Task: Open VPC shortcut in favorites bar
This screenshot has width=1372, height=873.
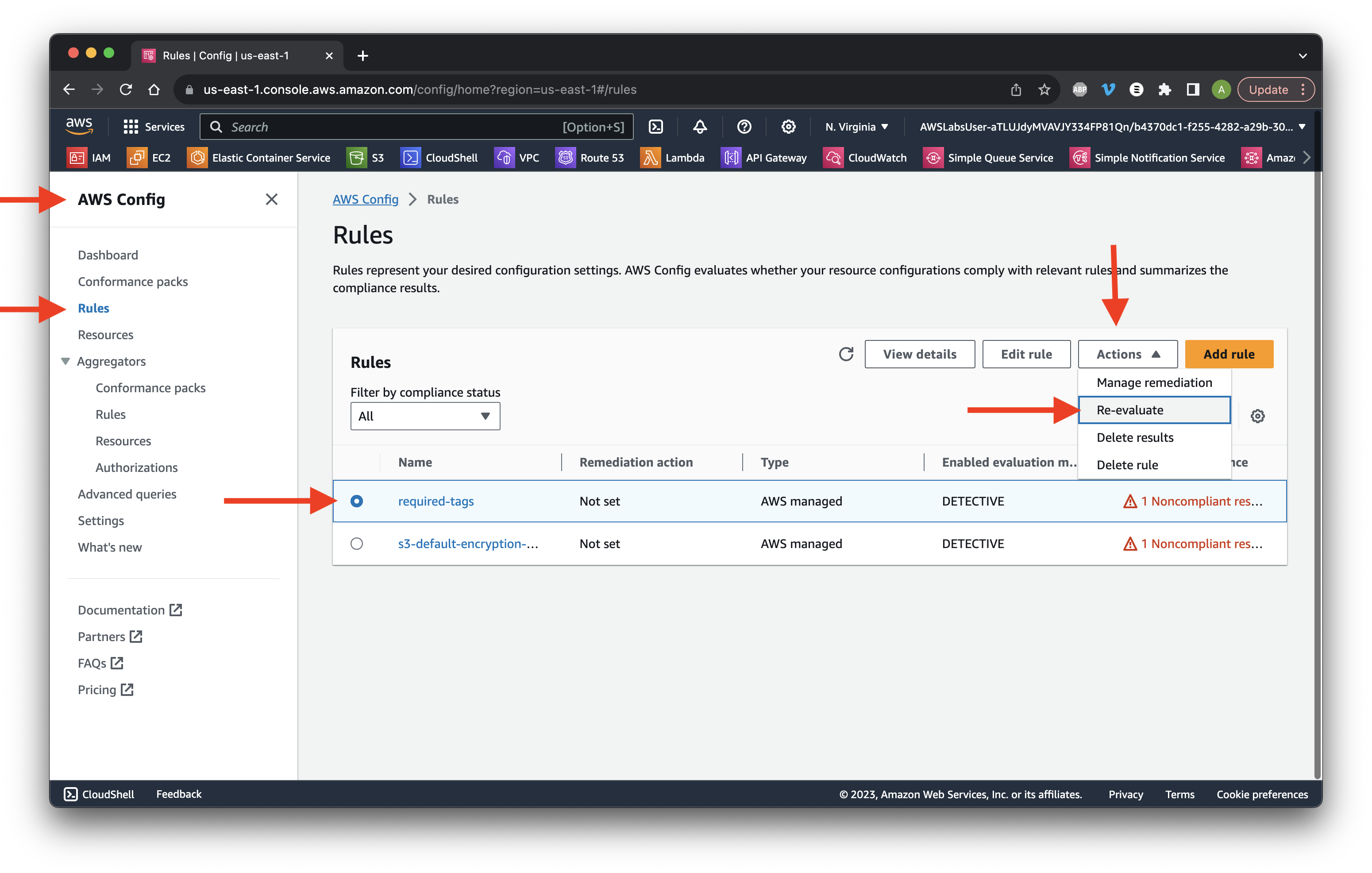Action: 517,158
